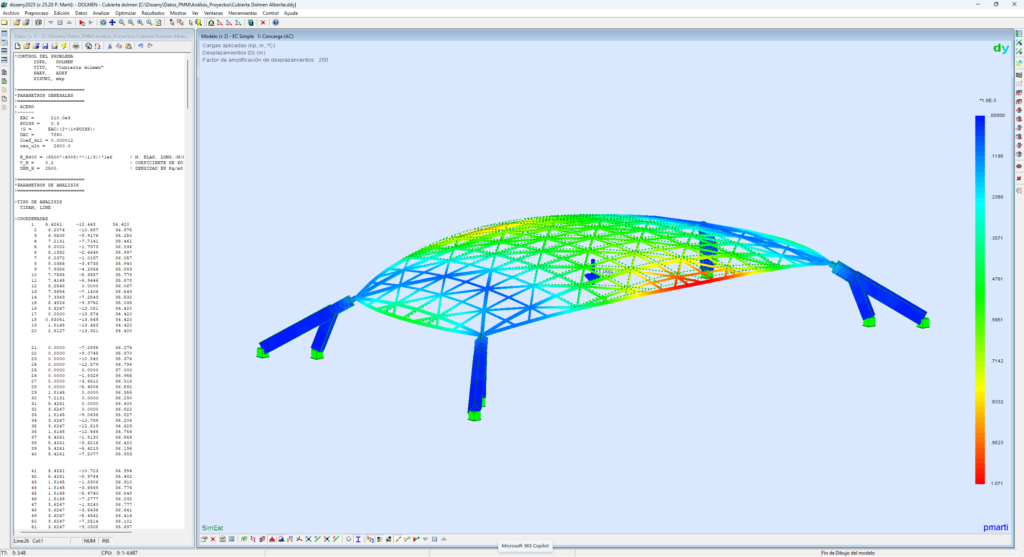Open the Analizar menu
The width and height of the screenshot is (1024, 557).
102,13
